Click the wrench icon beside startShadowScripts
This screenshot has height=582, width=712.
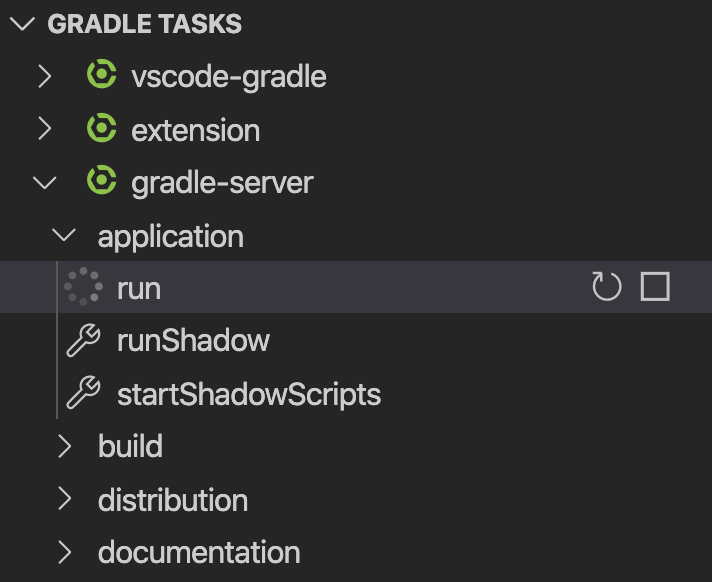point(83,393)
